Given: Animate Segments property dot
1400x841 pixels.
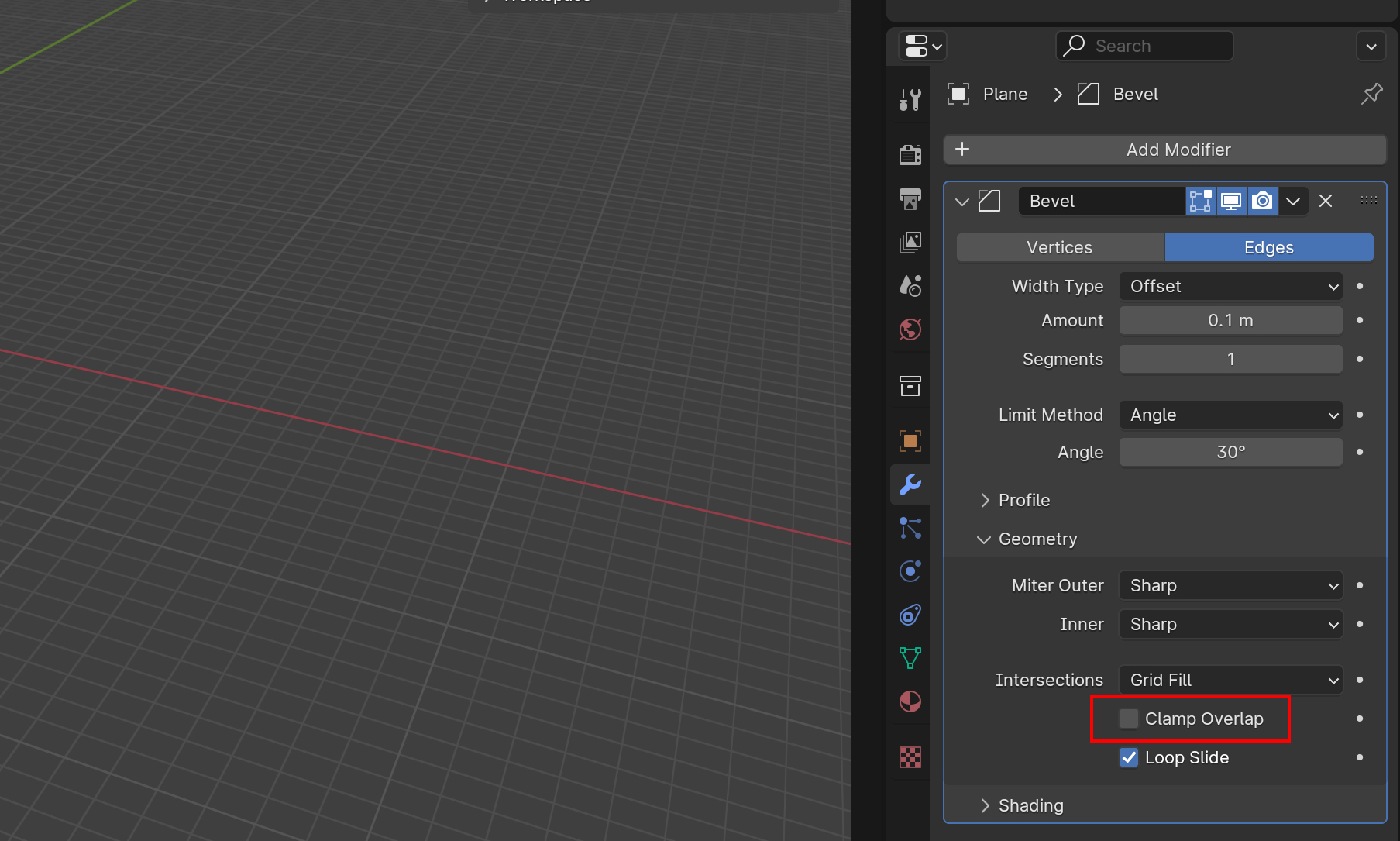Looking at the screenshot, I should 1360,359.
